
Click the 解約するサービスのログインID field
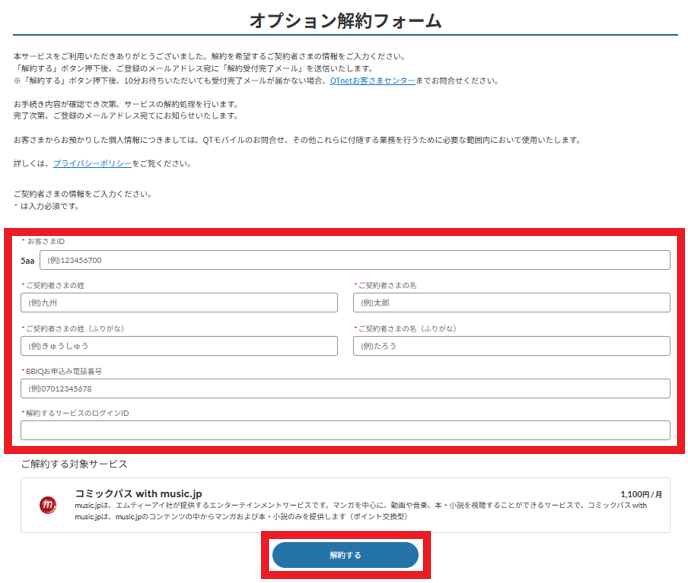(x=345, y=430)
